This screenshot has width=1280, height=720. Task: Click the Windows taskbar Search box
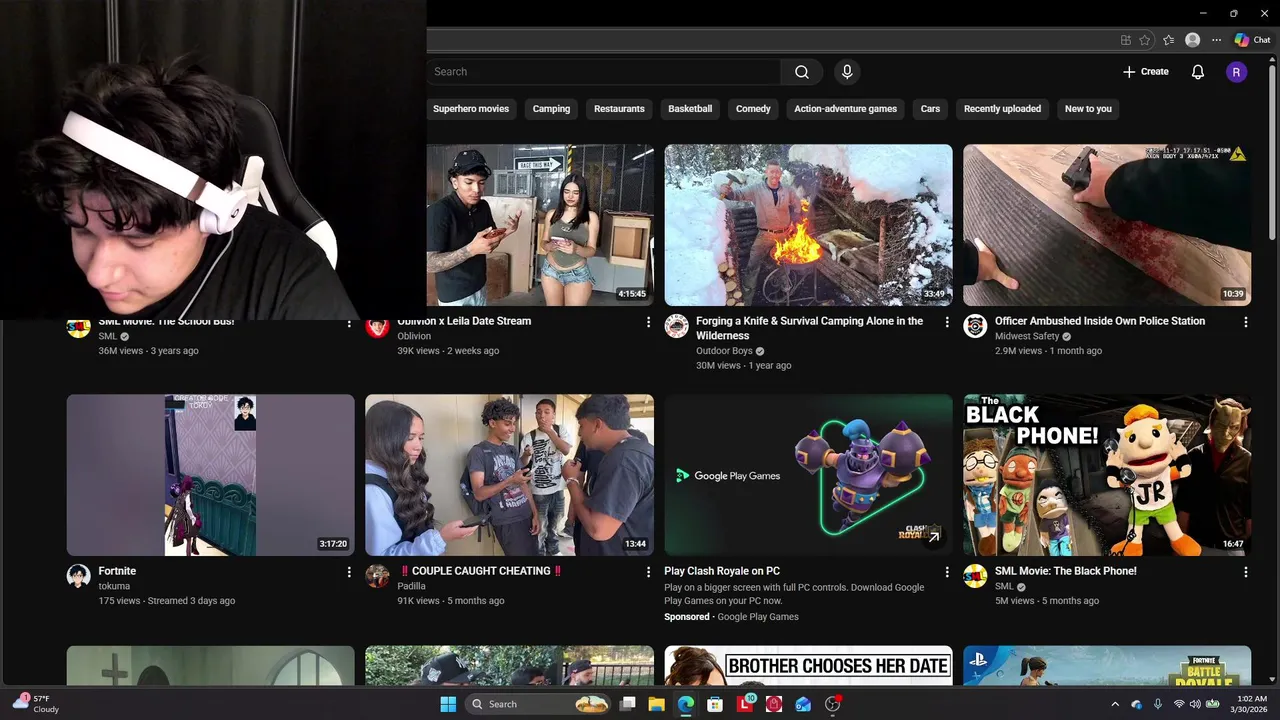pyautogui.click(x=539, y=704)
